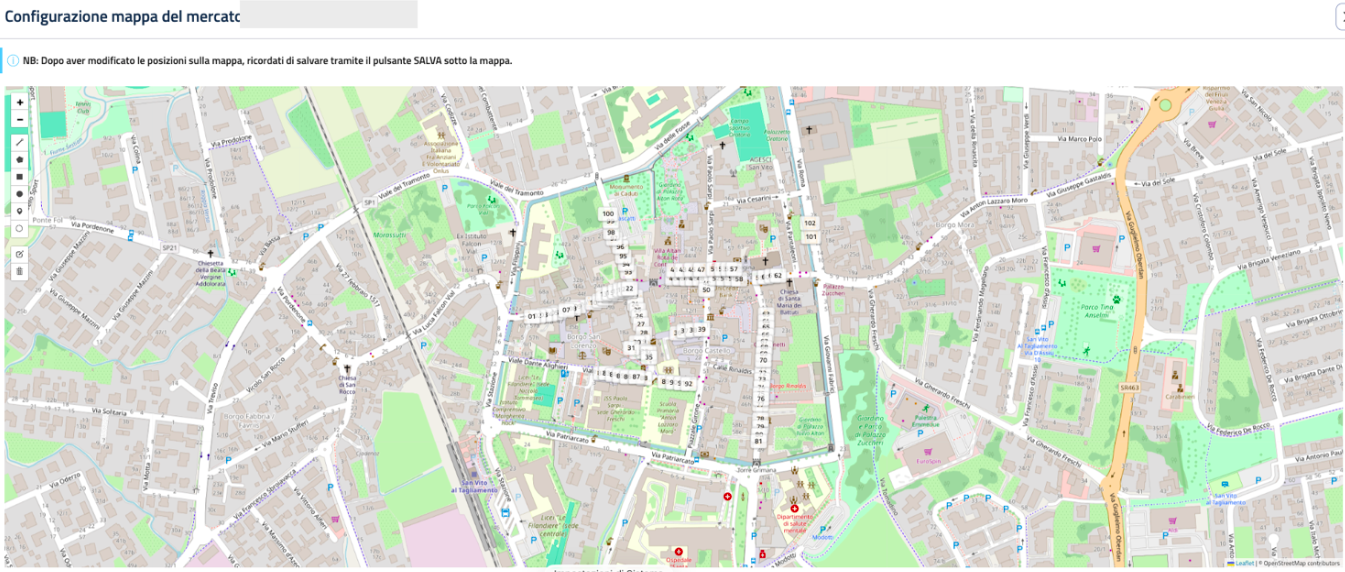Select stall marker 58 on map

[739, 279]
